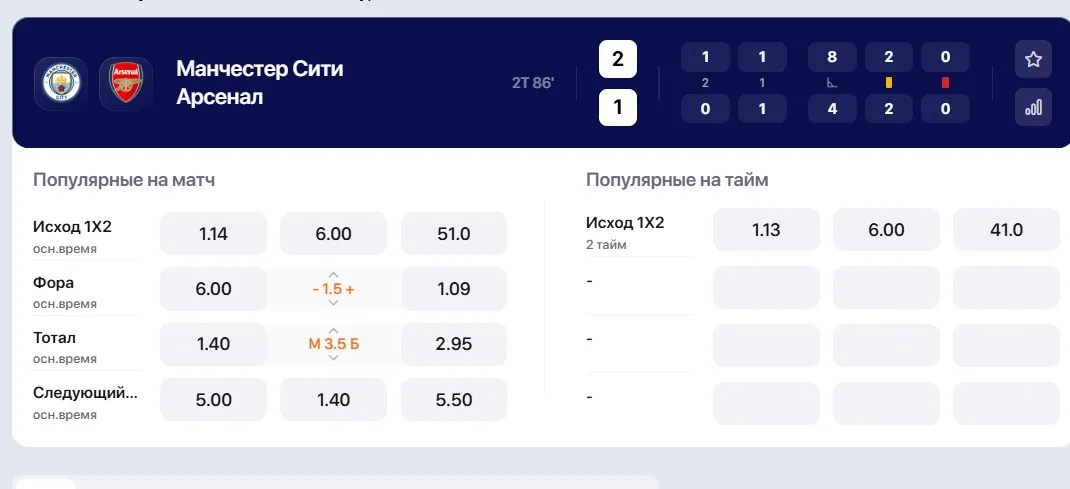Click the corner kicks flag icon
The height and width of the screenshot is (489, 1070).
(832, 83)
